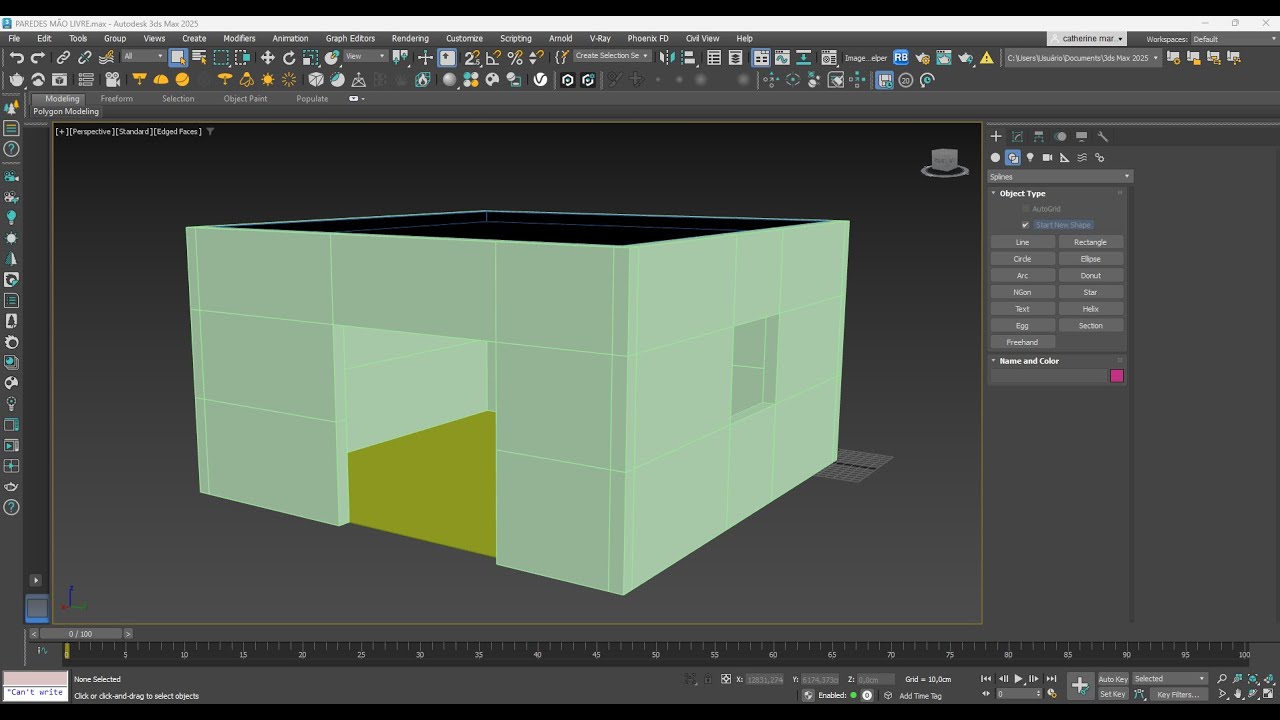Screen dimensions: 1280x720
Task: Open the Splines category dropdown
Action: click(1059, 176)
